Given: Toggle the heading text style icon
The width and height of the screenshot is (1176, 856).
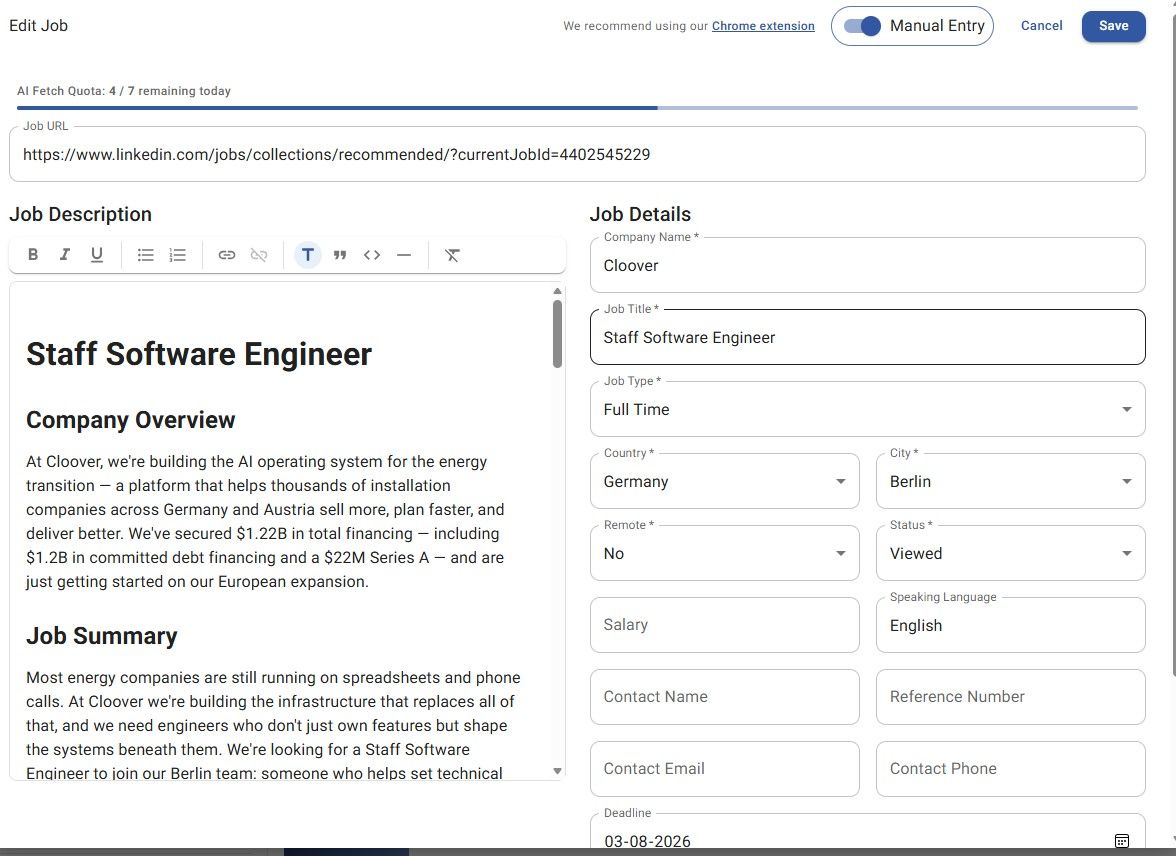Looking at the screenshot, I should click(308, 255).
